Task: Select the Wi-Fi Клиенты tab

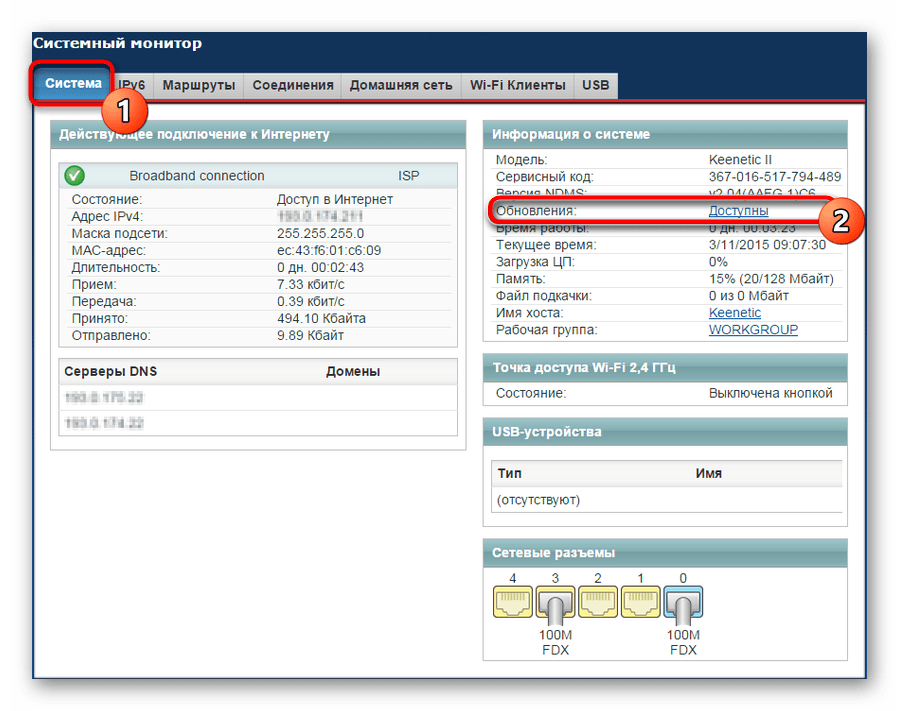Action: (x=518, y=86)
